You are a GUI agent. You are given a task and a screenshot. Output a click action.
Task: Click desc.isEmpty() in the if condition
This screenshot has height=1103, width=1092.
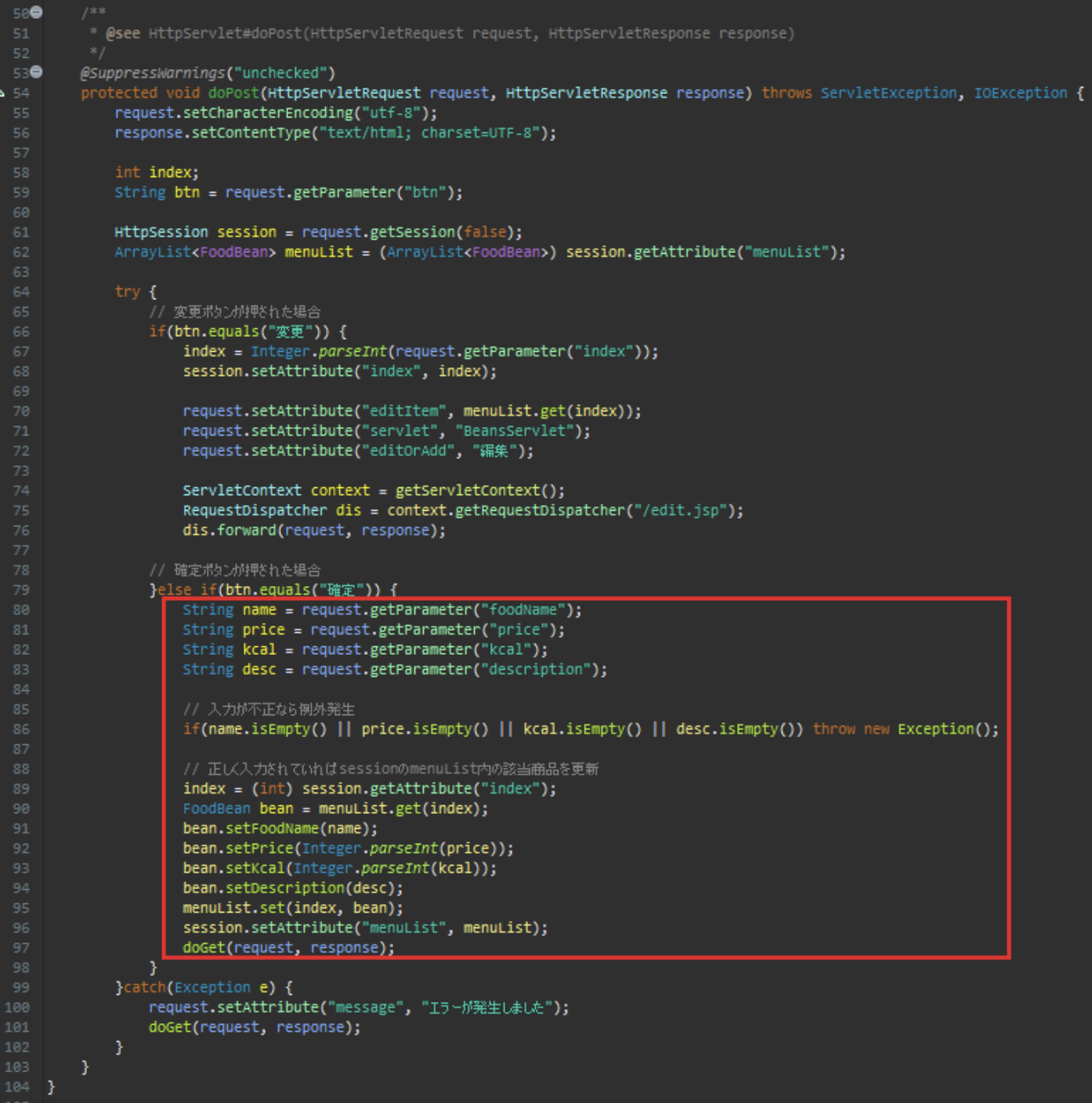tap(736, 729)
